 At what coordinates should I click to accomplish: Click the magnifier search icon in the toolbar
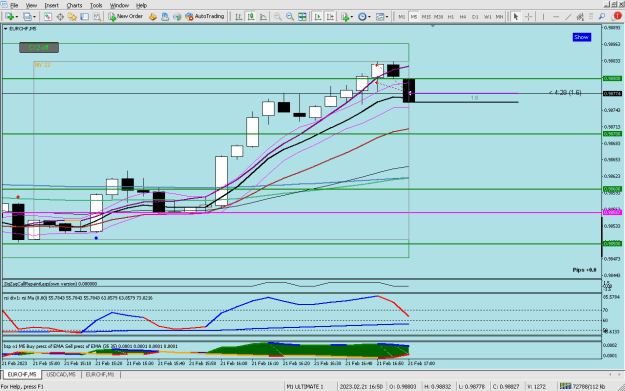pos(602,17)
